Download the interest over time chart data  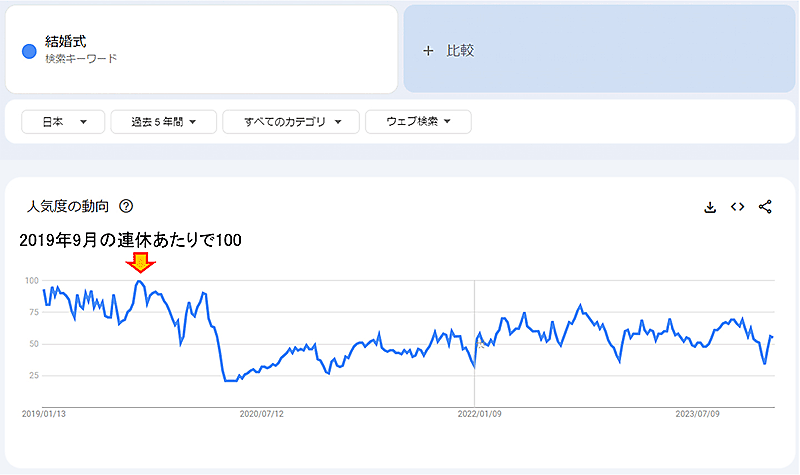pyautogui.click(x=710, y=207)
